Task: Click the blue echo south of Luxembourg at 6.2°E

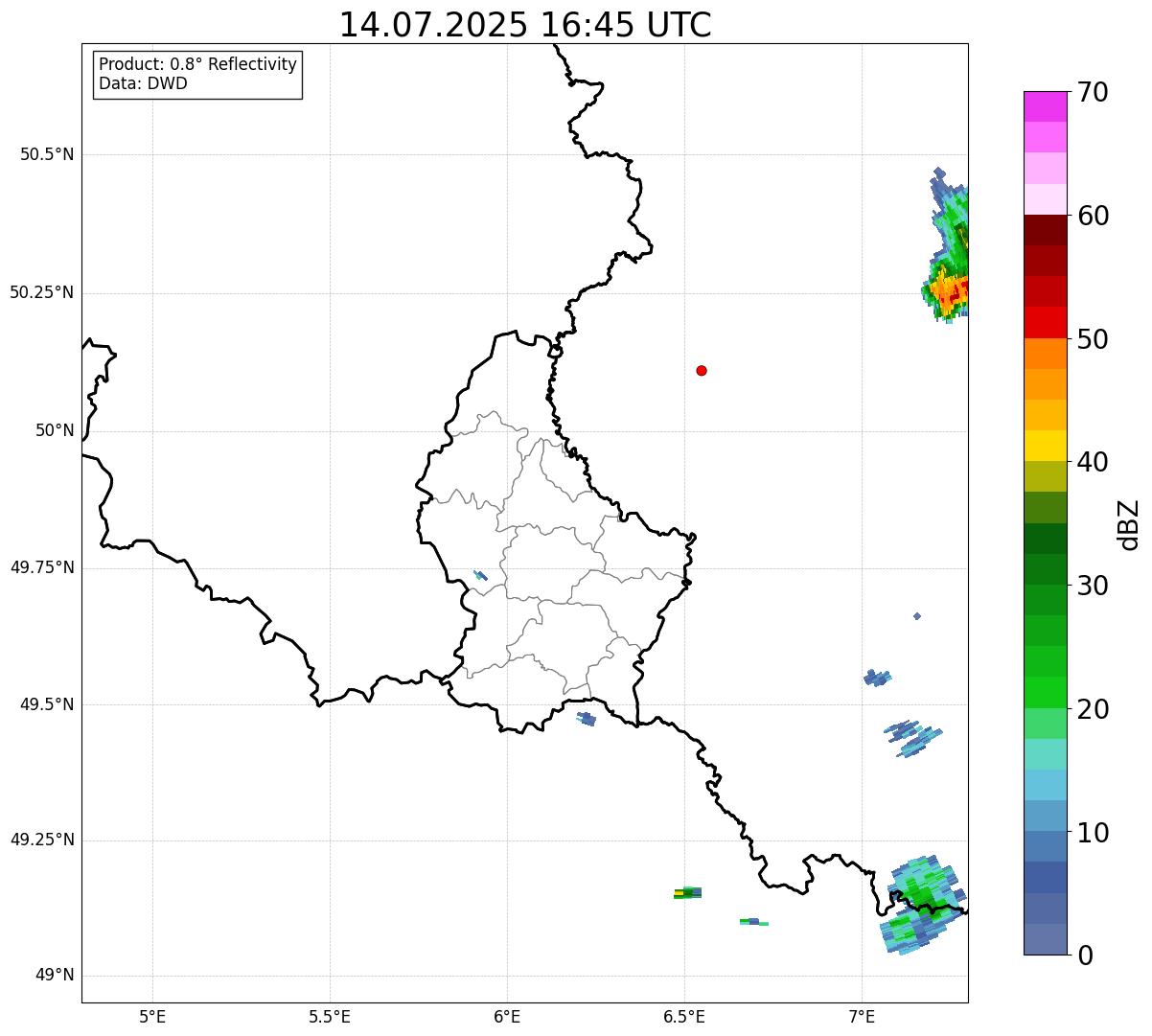Action: point(587,718)
